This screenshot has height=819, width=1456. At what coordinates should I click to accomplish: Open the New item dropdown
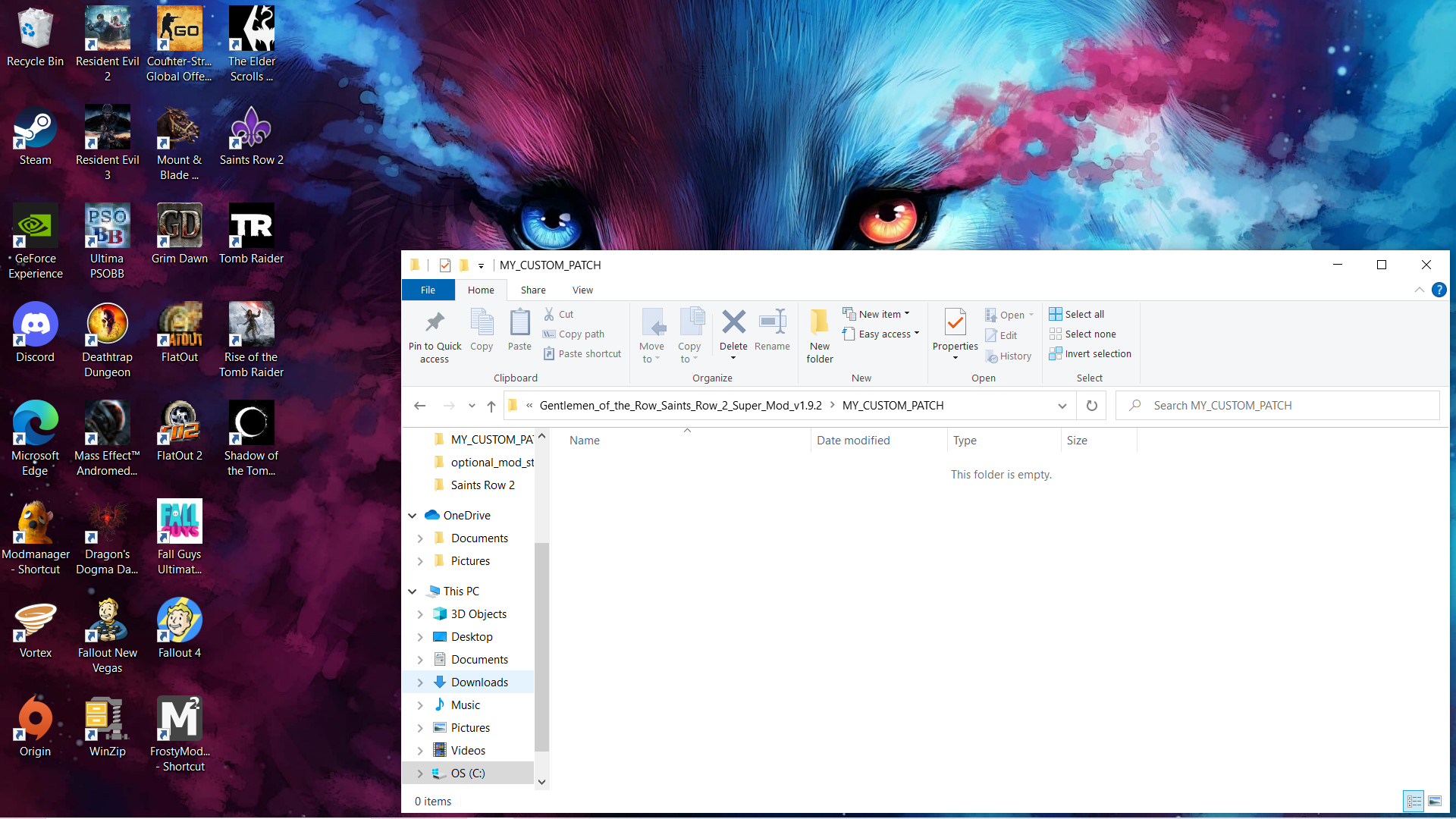[876, 314]
